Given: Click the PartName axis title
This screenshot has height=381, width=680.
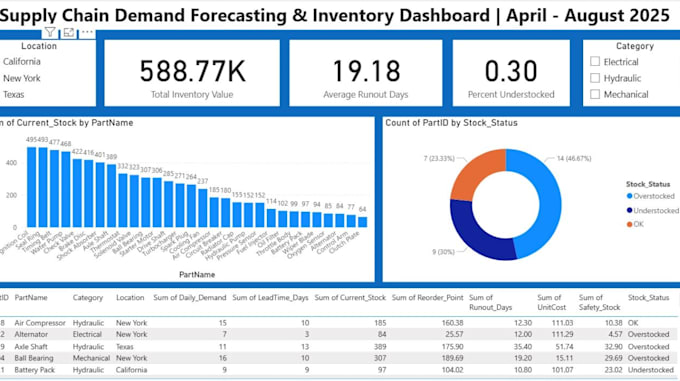Looking at the screenshot, I should point(197,275).
